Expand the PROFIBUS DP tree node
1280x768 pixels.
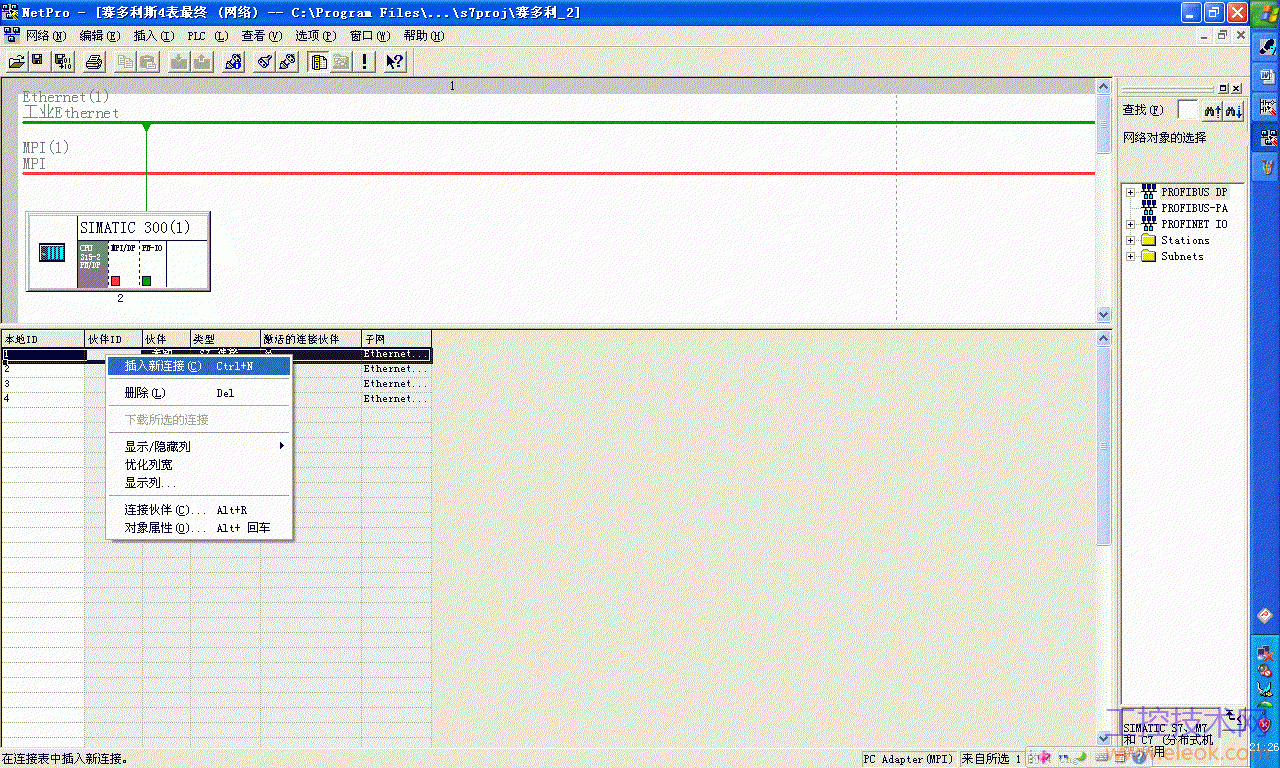pos(1130,192)
